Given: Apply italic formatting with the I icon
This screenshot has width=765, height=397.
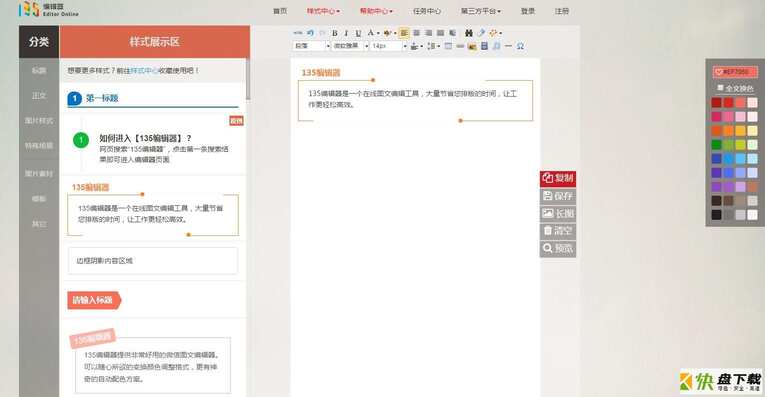Looking at the screenshot, I should [346, 33].
